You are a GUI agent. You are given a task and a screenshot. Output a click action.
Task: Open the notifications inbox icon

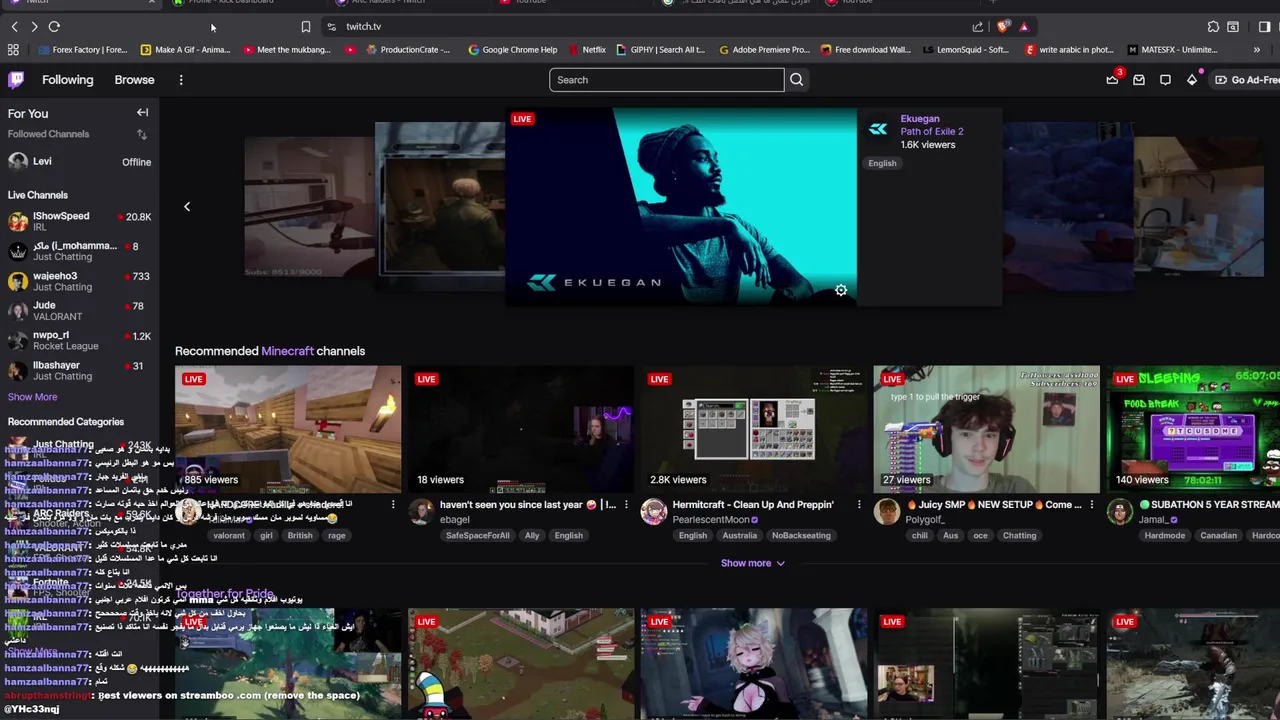[1139, 80]
